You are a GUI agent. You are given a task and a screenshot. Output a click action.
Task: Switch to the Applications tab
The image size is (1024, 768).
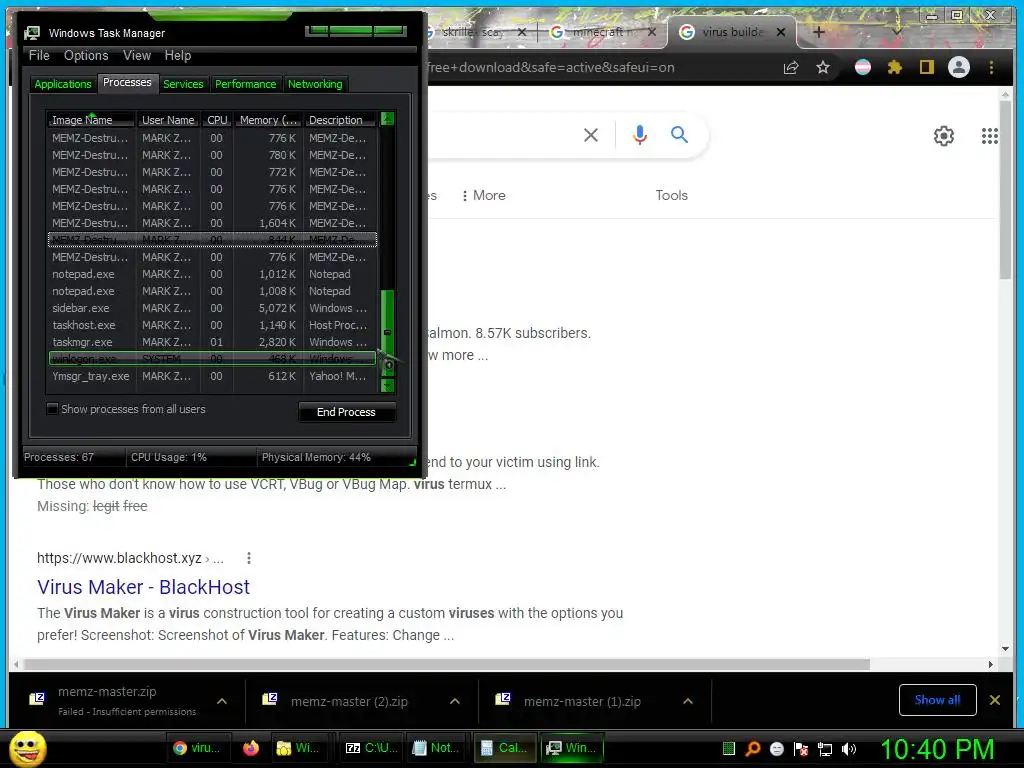63,84
